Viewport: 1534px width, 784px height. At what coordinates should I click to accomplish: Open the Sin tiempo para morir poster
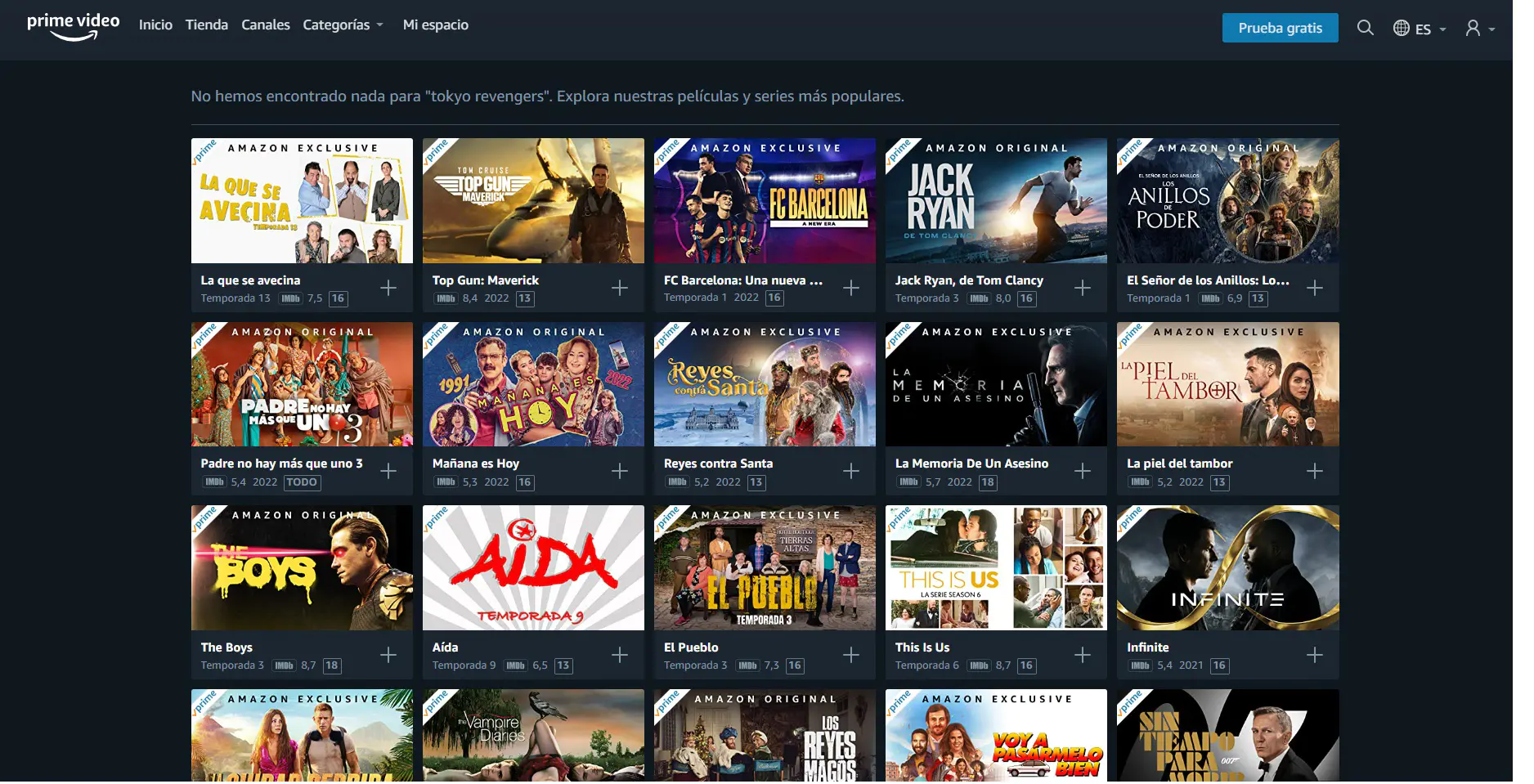pyautogui.click(x=1228, y=736)
